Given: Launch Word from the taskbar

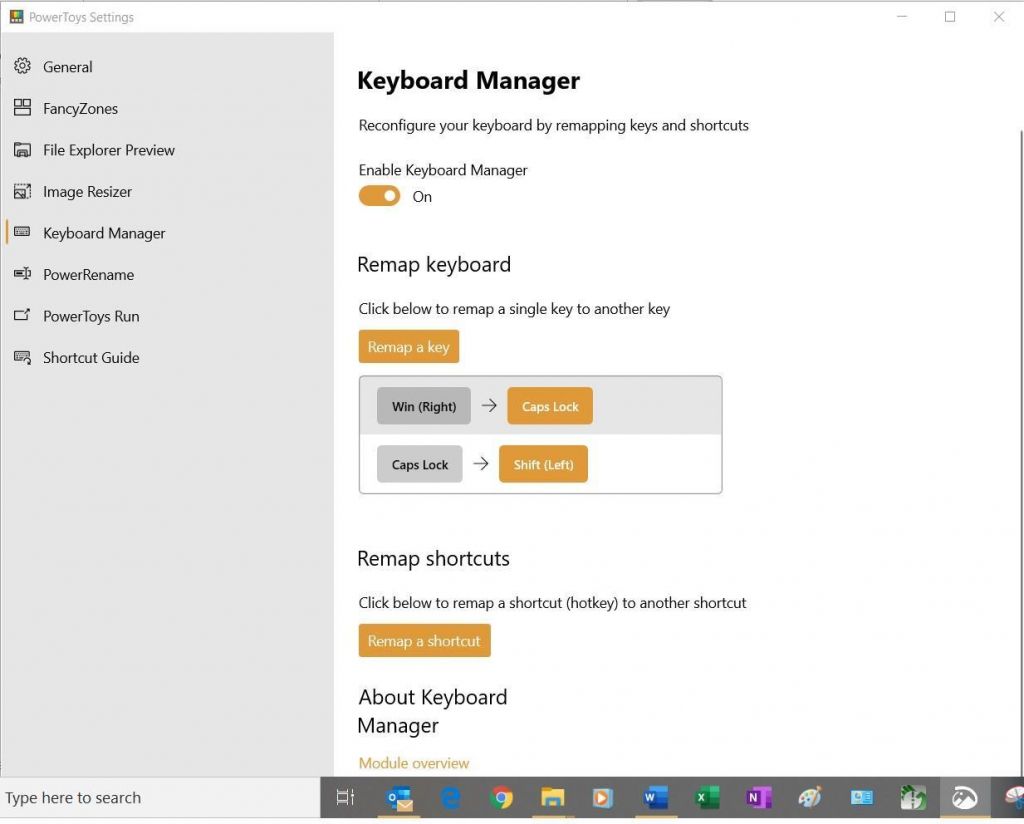Looking at the screenshot, I should click(x=655, y=797).
